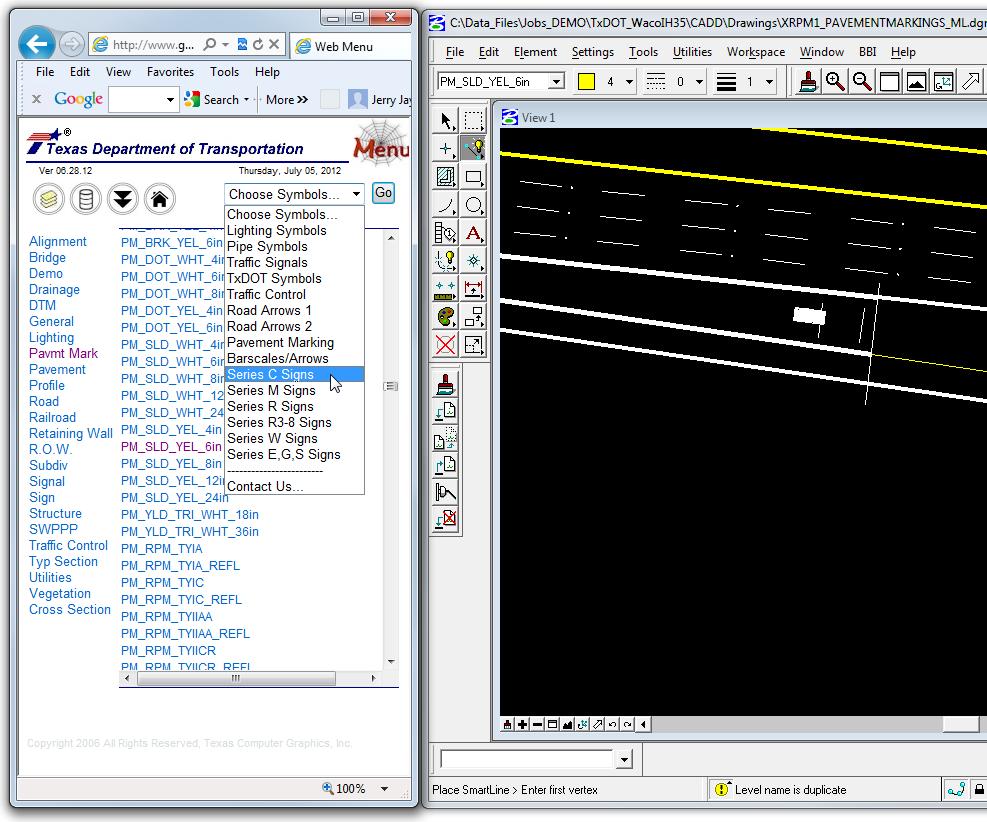This screenshot has width=987, height=822.
Task: Pick the Delete Element red X tool
Action: pos(446,345)
